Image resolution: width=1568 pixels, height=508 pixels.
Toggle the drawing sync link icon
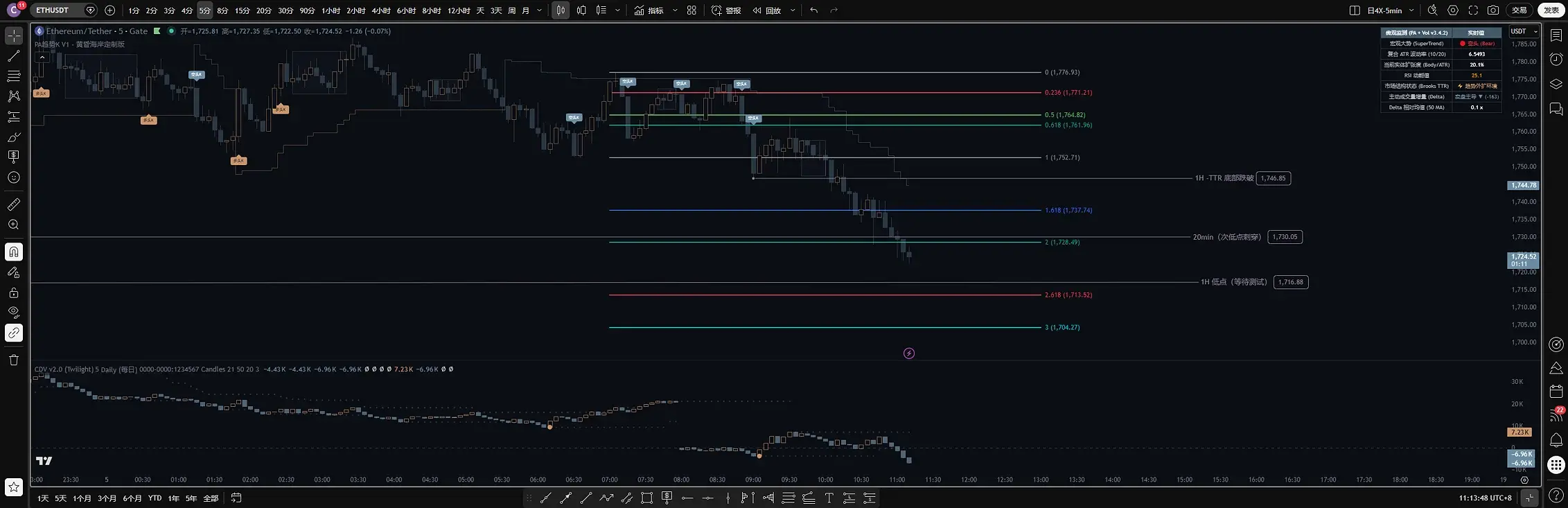(14, 333)
